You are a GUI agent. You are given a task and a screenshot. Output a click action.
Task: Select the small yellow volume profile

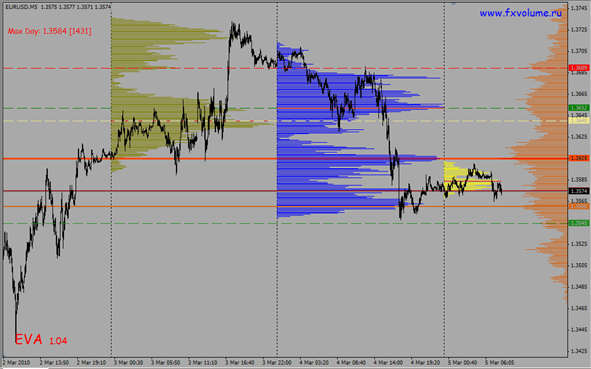pyautogui.click(x=467, y=179)
